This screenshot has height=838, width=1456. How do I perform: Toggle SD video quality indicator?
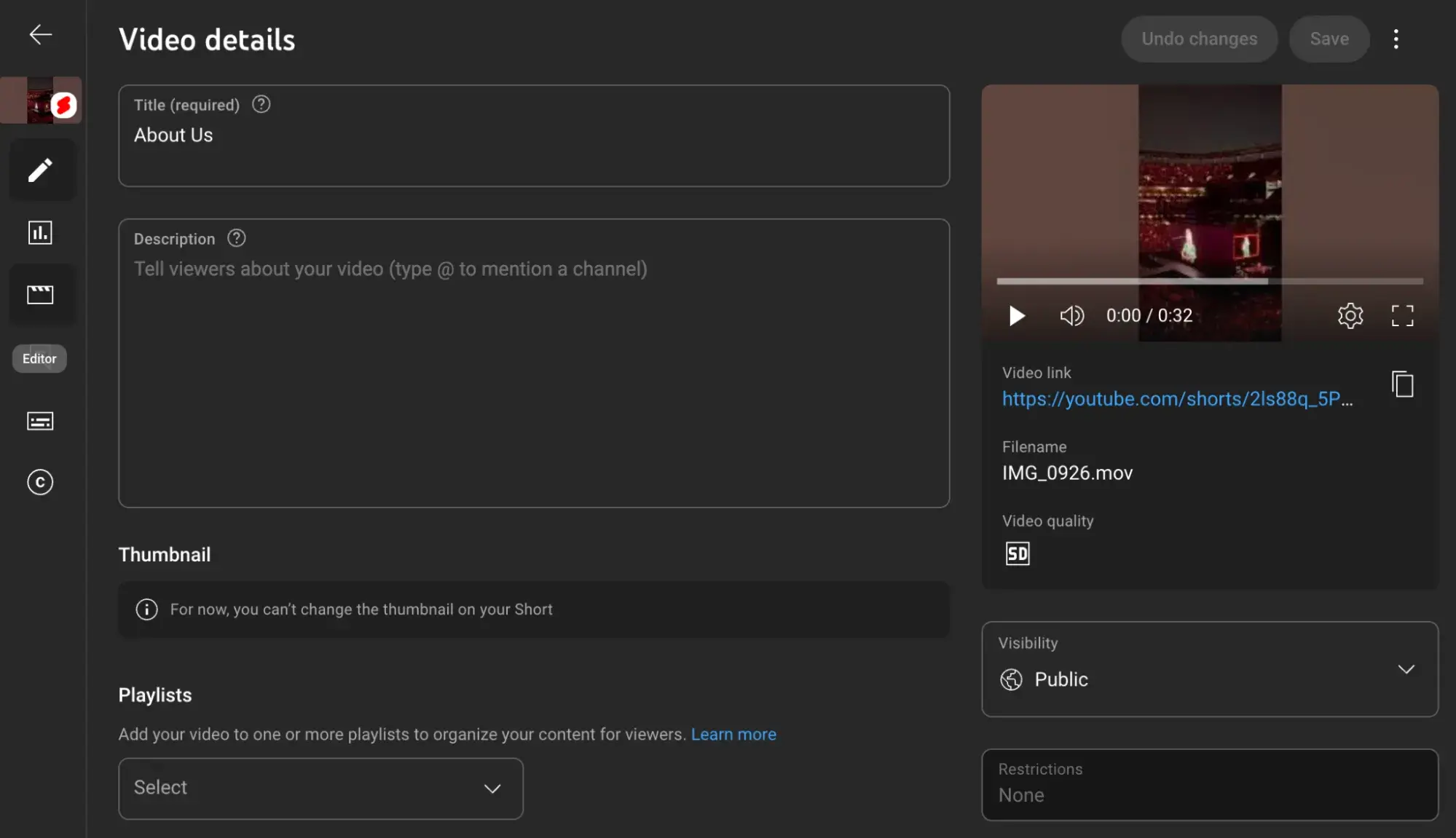[1018, 553]
